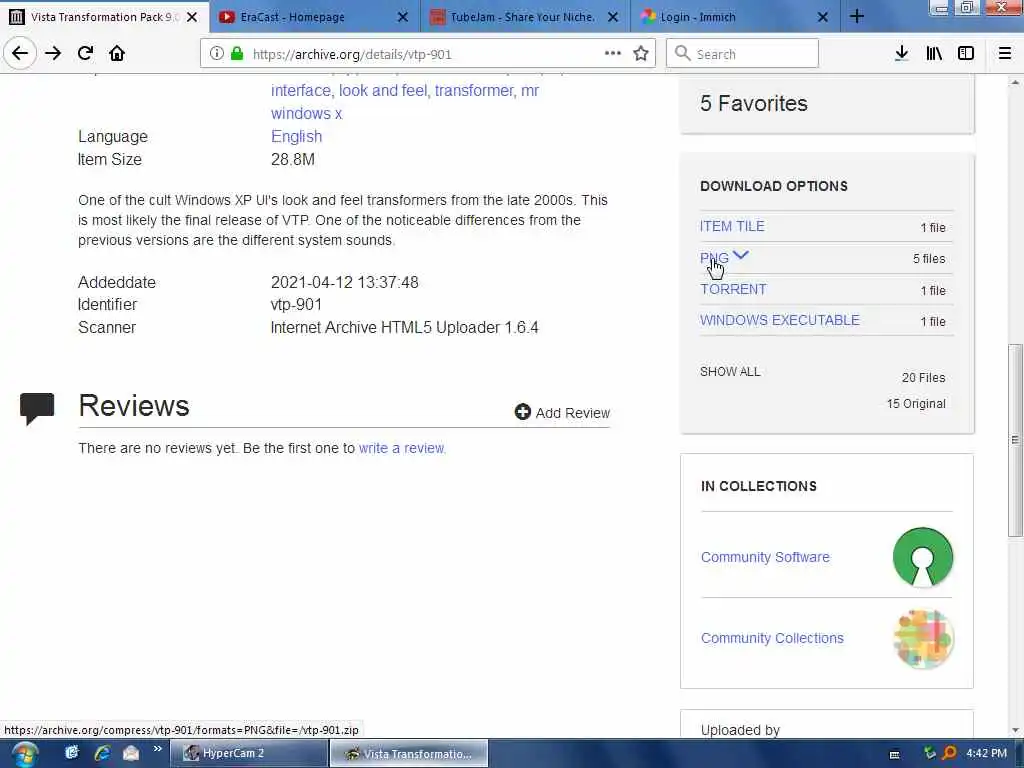Close the Login - Immich tab
Viewport: 1024px width, 768px height.
click(x=823, y=17)
